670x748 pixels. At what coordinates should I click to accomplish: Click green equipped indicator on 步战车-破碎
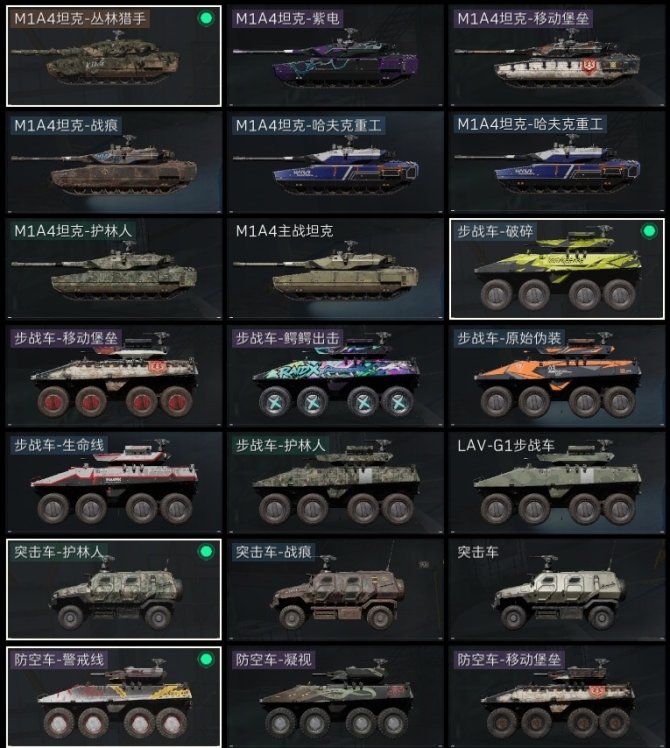coord(649,231)
